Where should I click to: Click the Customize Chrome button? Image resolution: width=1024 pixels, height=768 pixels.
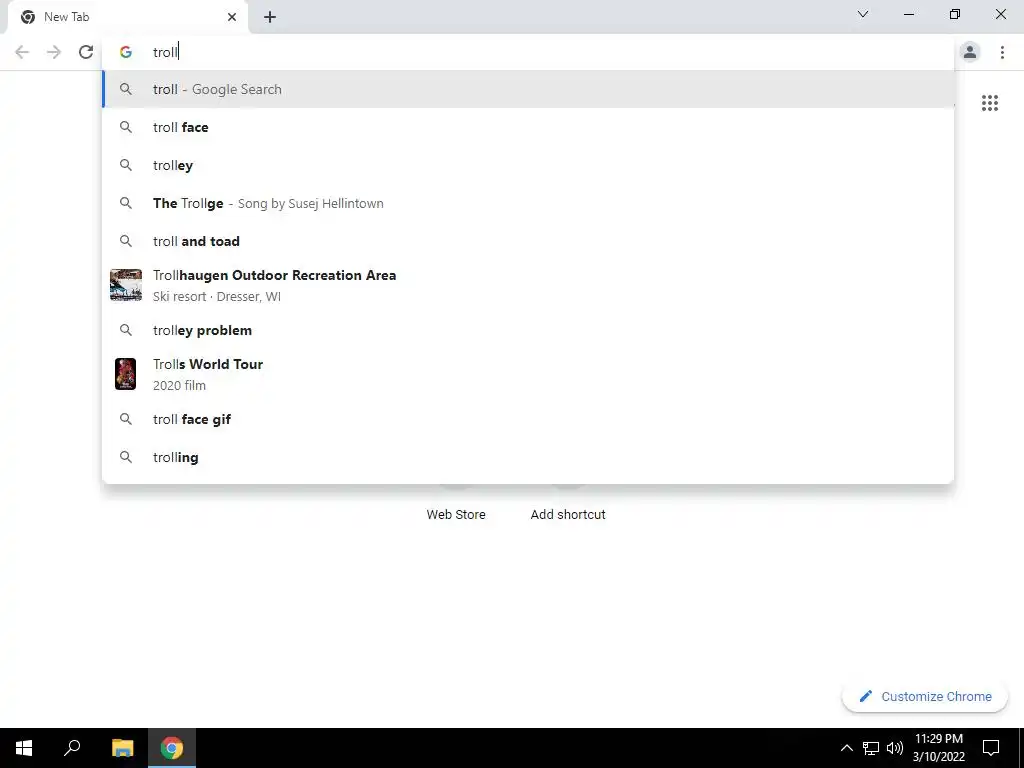pyautogui.click(x=925, y=697)
